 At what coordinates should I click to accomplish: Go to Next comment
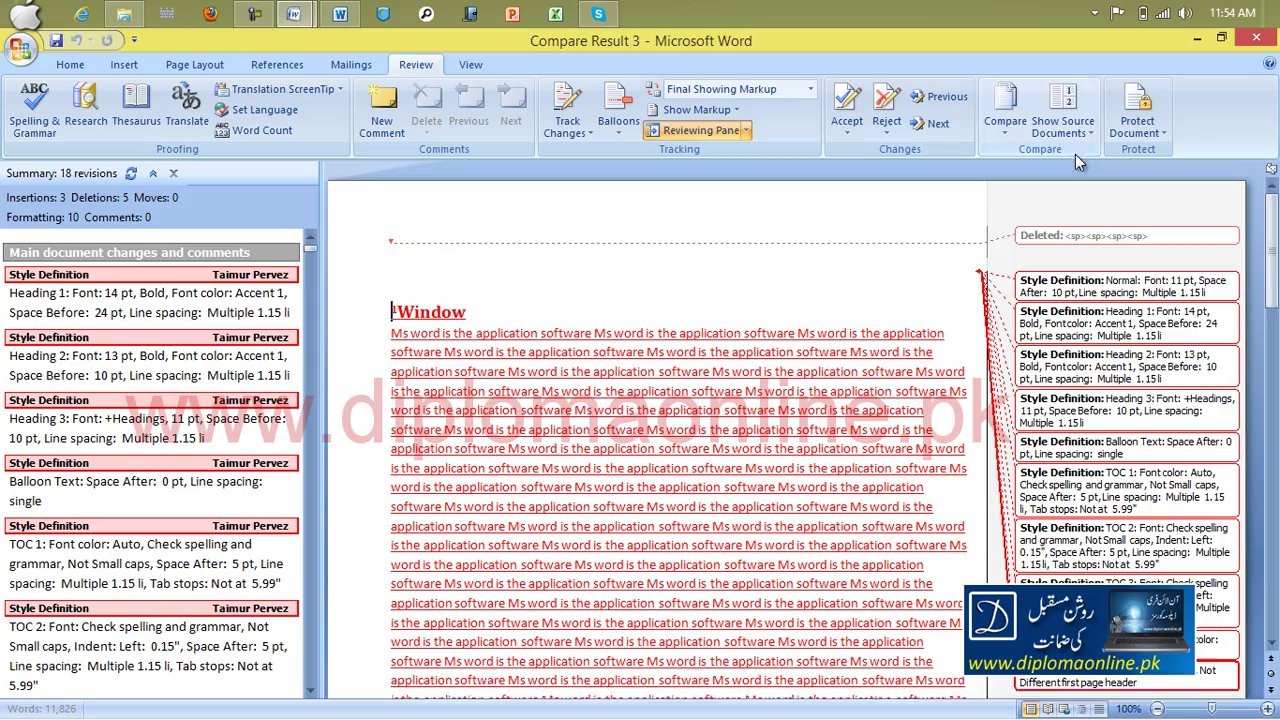[x=511, y=106]
